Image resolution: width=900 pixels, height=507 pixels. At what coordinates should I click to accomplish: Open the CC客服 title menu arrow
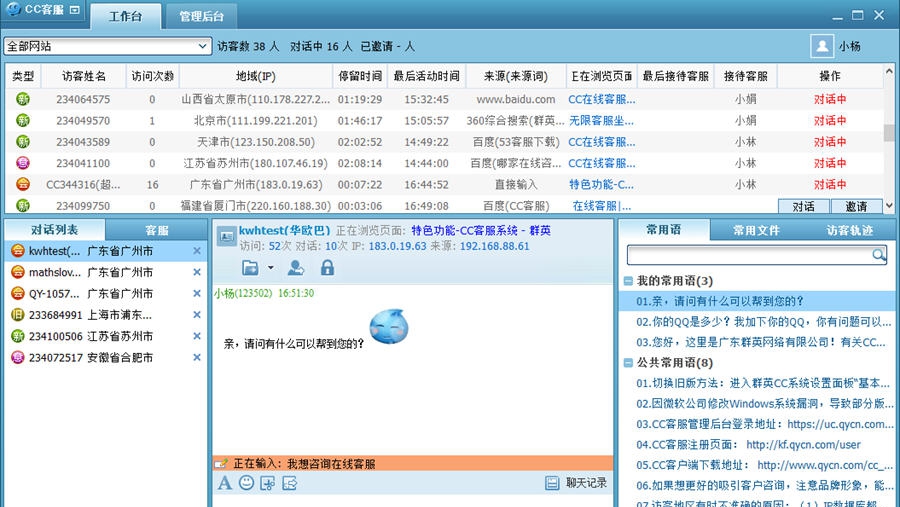[75, 10]
